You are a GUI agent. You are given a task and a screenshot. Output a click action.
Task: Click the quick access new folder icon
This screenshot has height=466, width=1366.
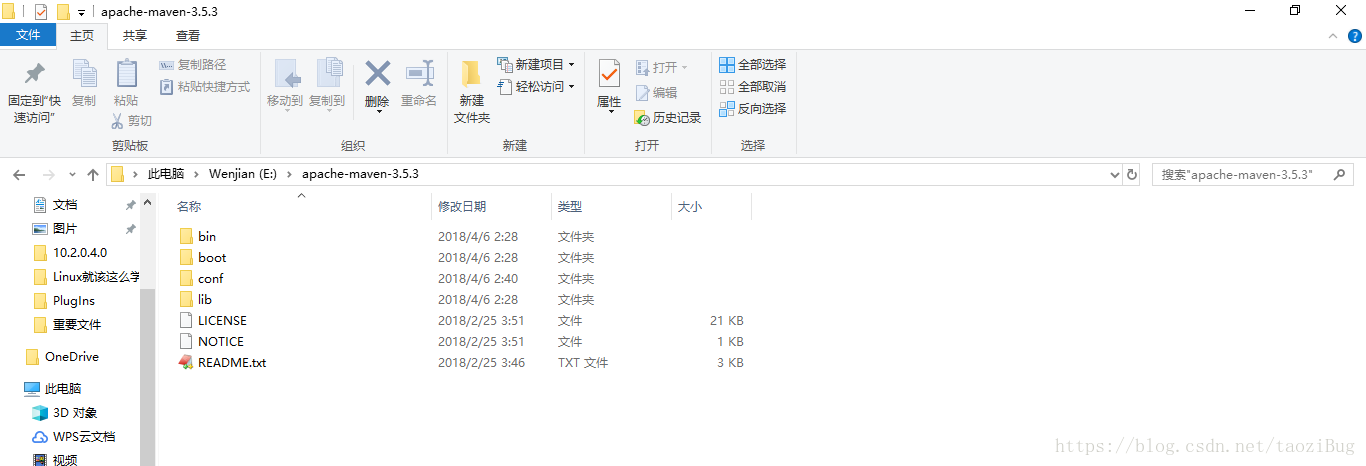click(x=63, y=12)
